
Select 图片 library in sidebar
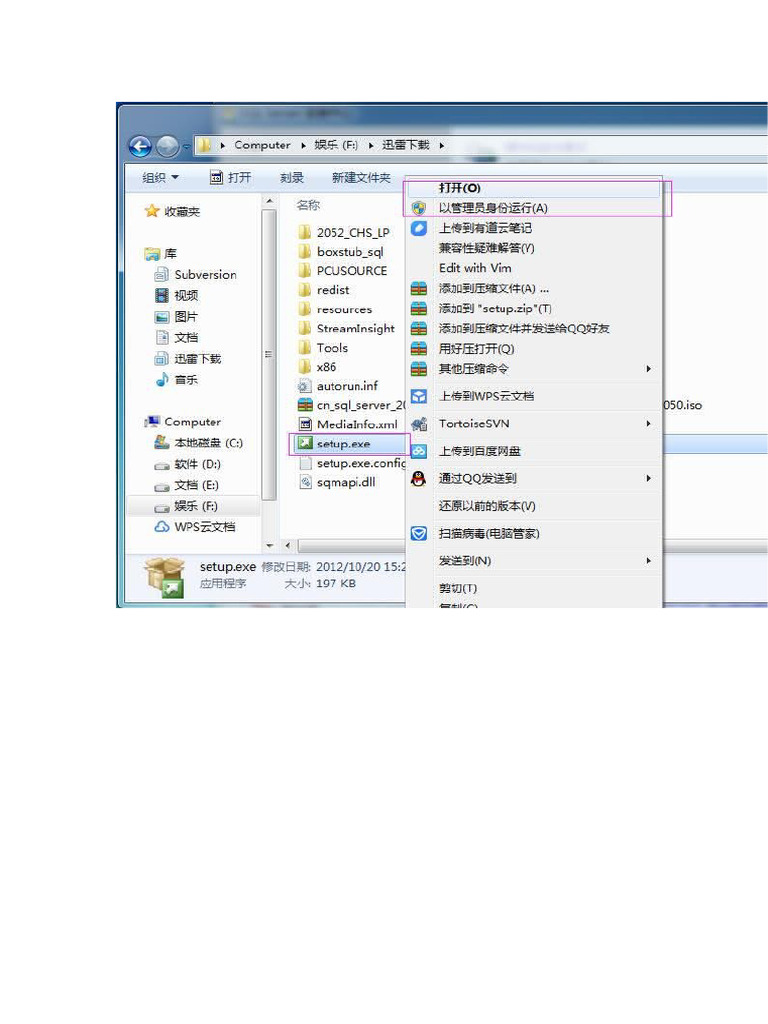[x=186, y=317]
